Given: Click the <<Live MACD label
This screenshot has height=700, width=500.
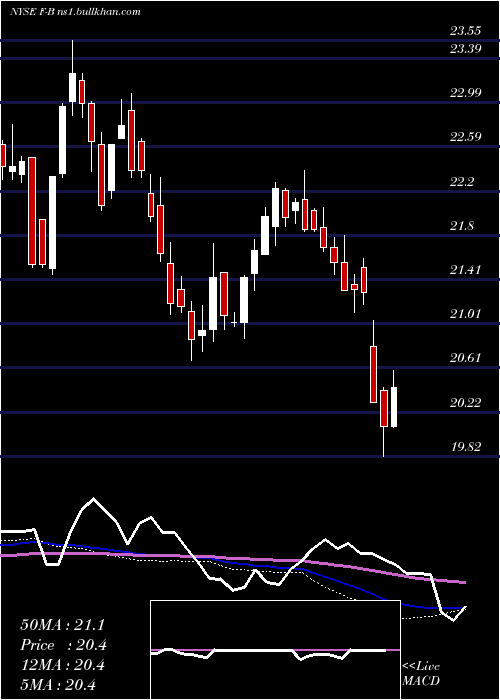Looking at the screenshot, I should pos(421,673).
